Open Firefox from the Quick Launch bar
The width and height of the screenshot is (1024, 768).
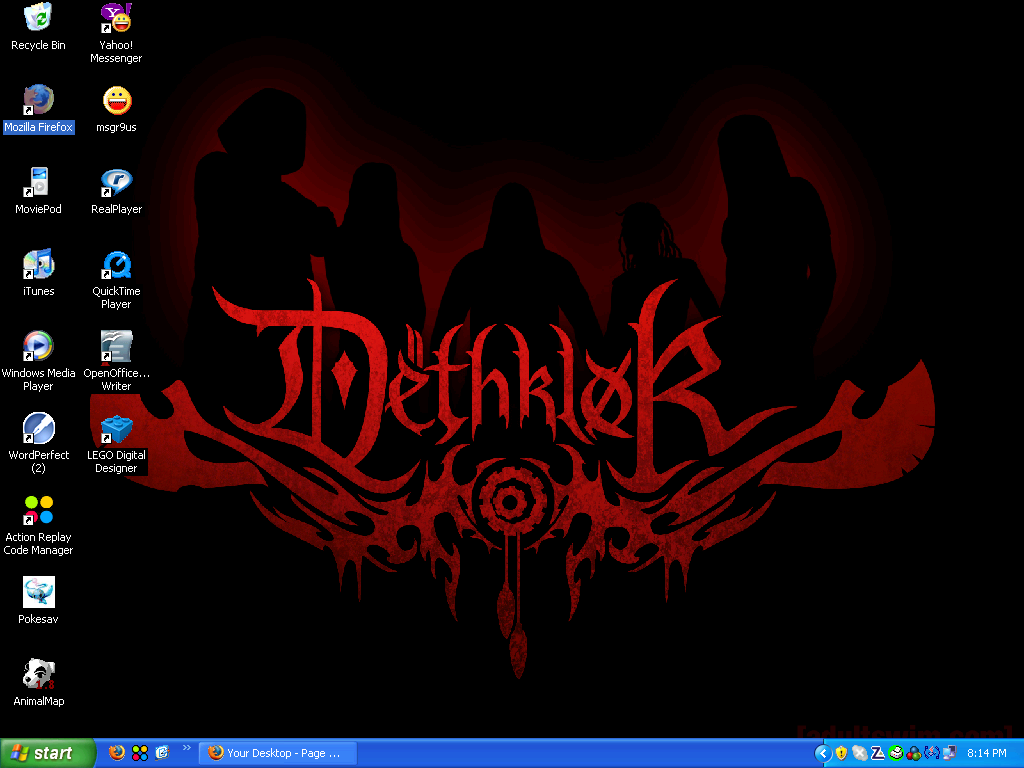coord(117,753)
